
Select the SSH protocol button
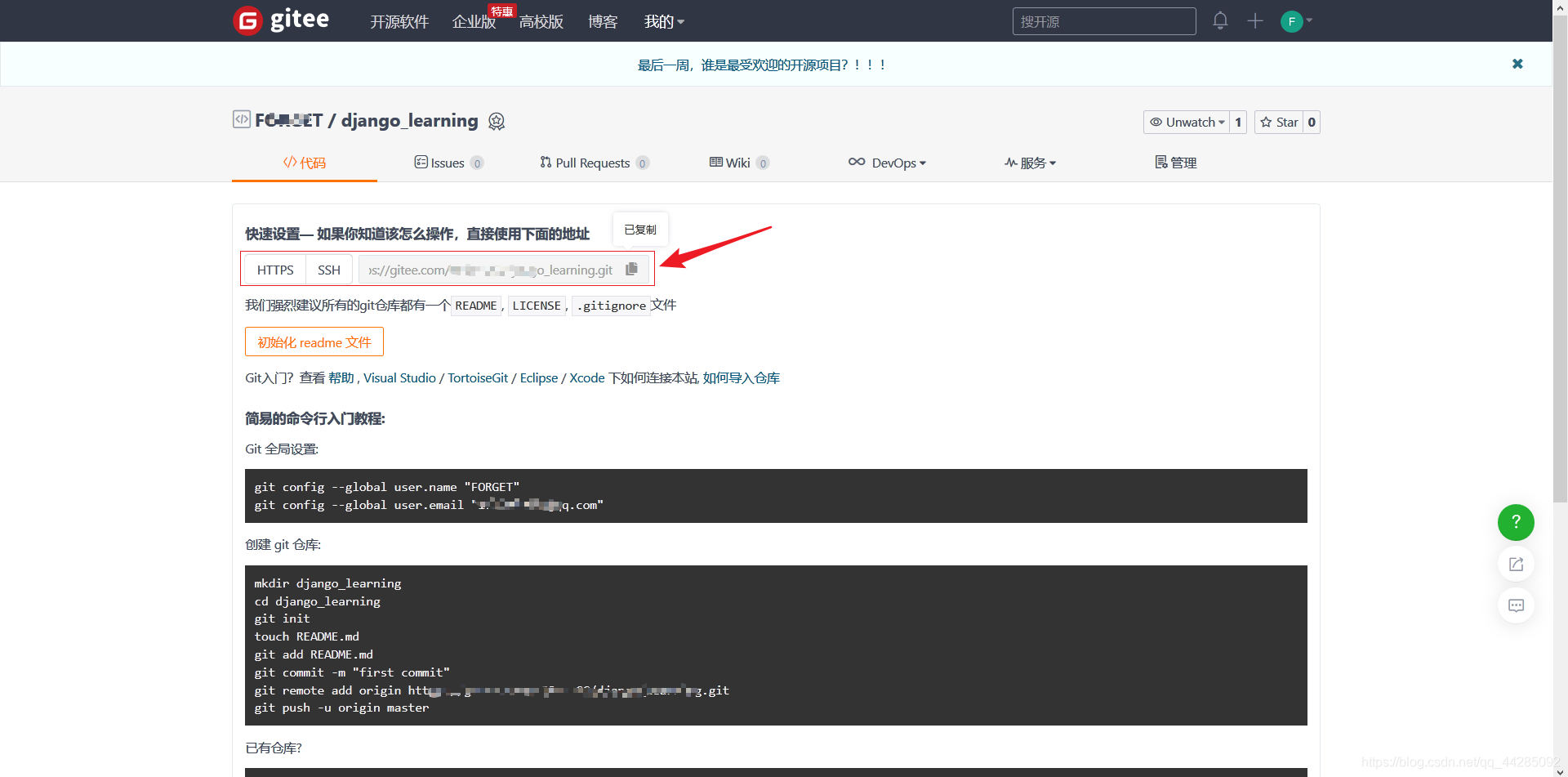(x=329, y=270)
